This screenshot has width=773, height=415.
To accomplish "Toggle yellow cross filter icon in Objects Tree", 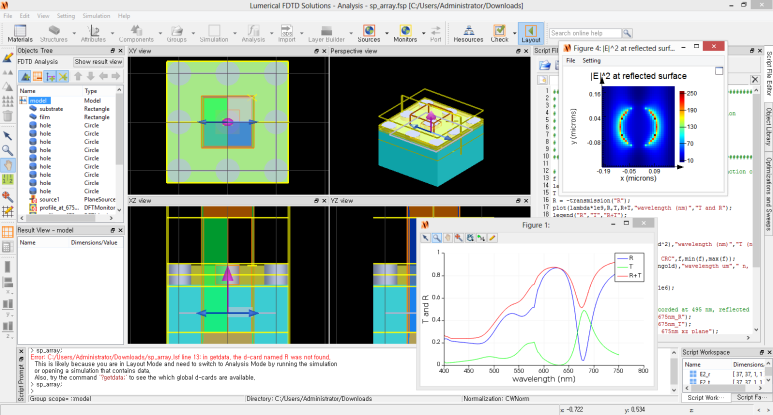I will (x=63, y=76).
